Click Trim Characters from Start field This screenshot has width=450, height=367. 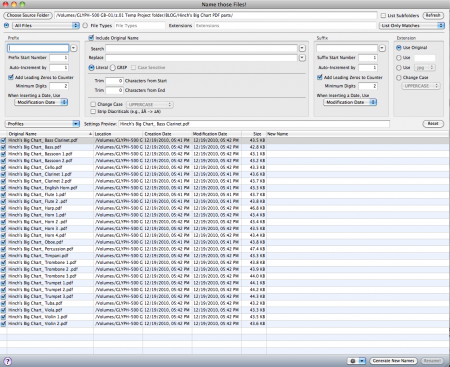[114, 81]
